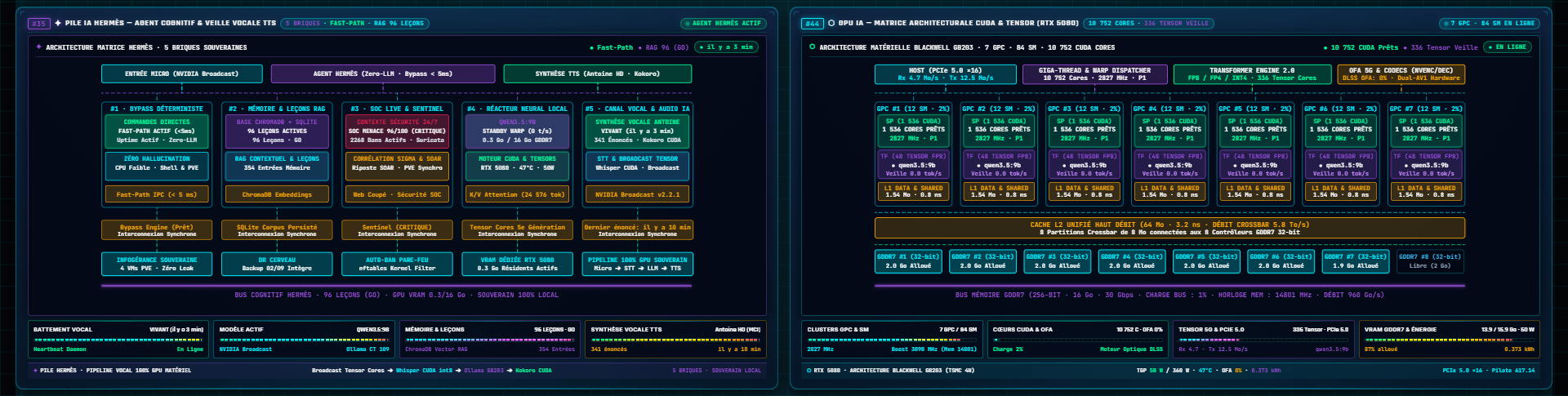Click the #35 card number badge

(38, 24)
